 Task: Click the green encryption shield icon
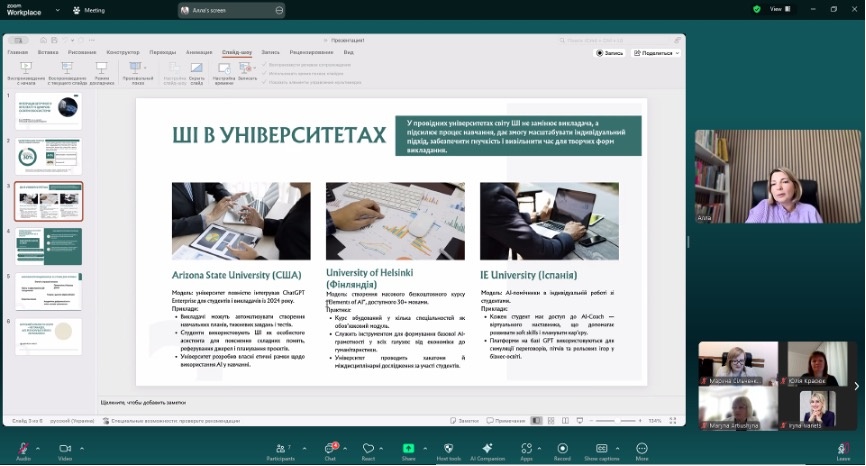pos(757,9)
